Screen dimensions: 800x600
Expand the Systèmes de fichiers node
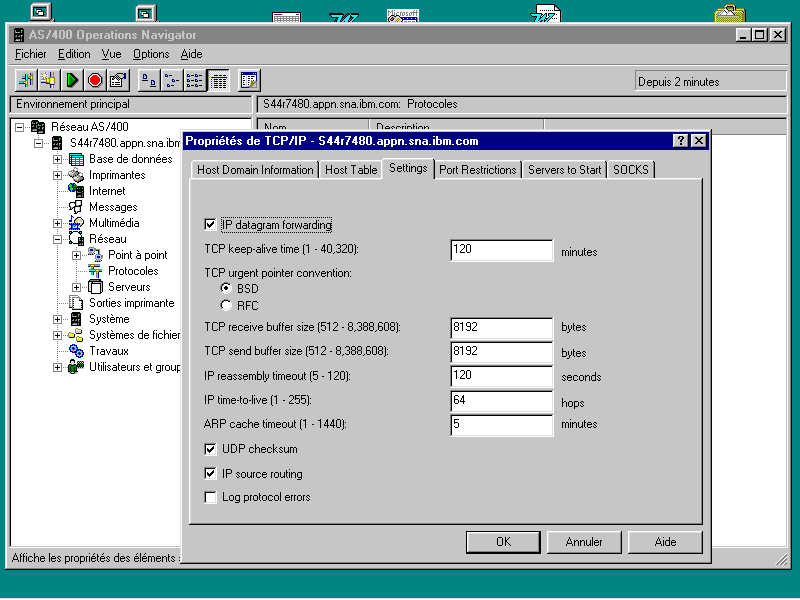point(57,335)
